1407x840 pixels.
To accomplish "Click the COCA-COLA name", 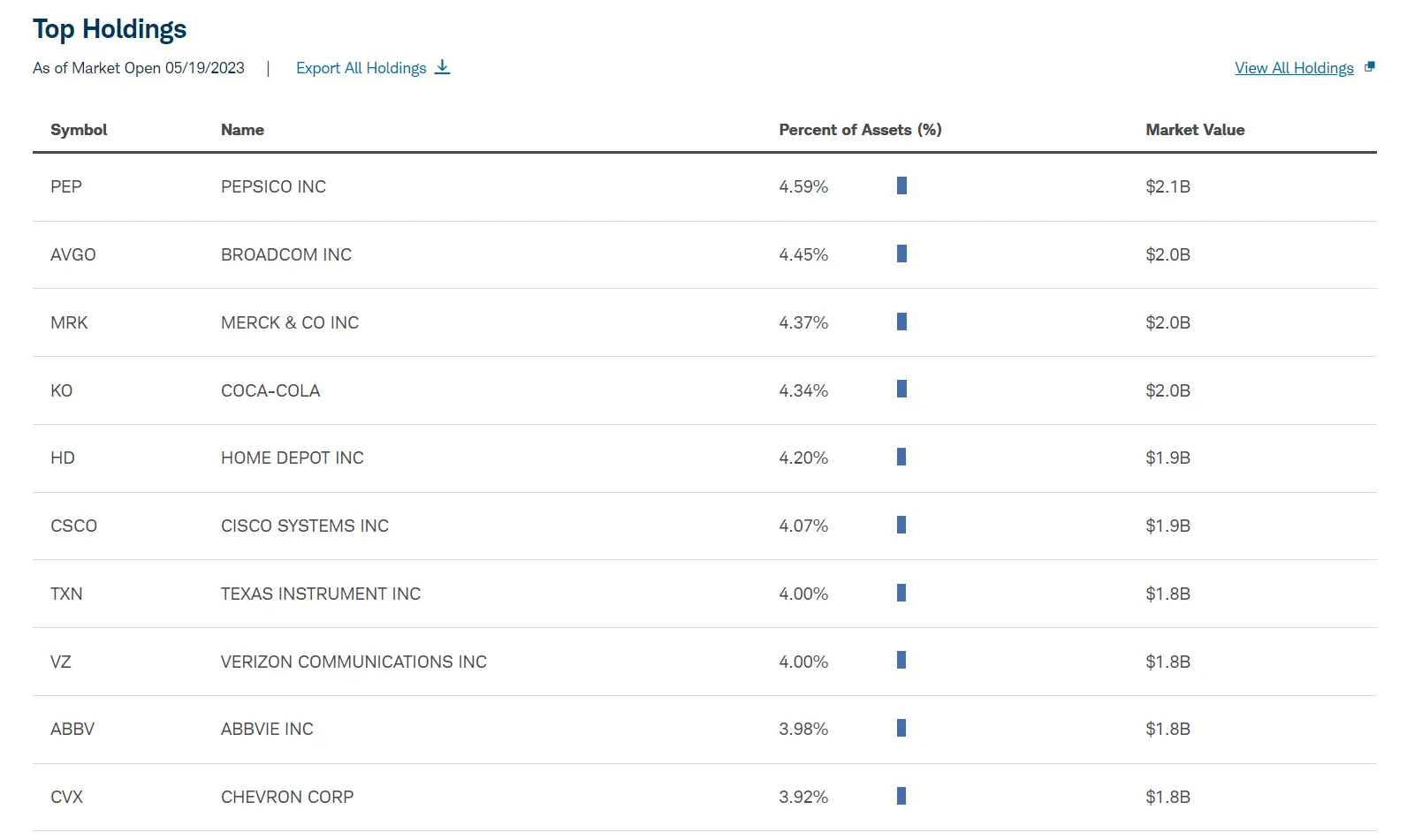I will [270, 390].
